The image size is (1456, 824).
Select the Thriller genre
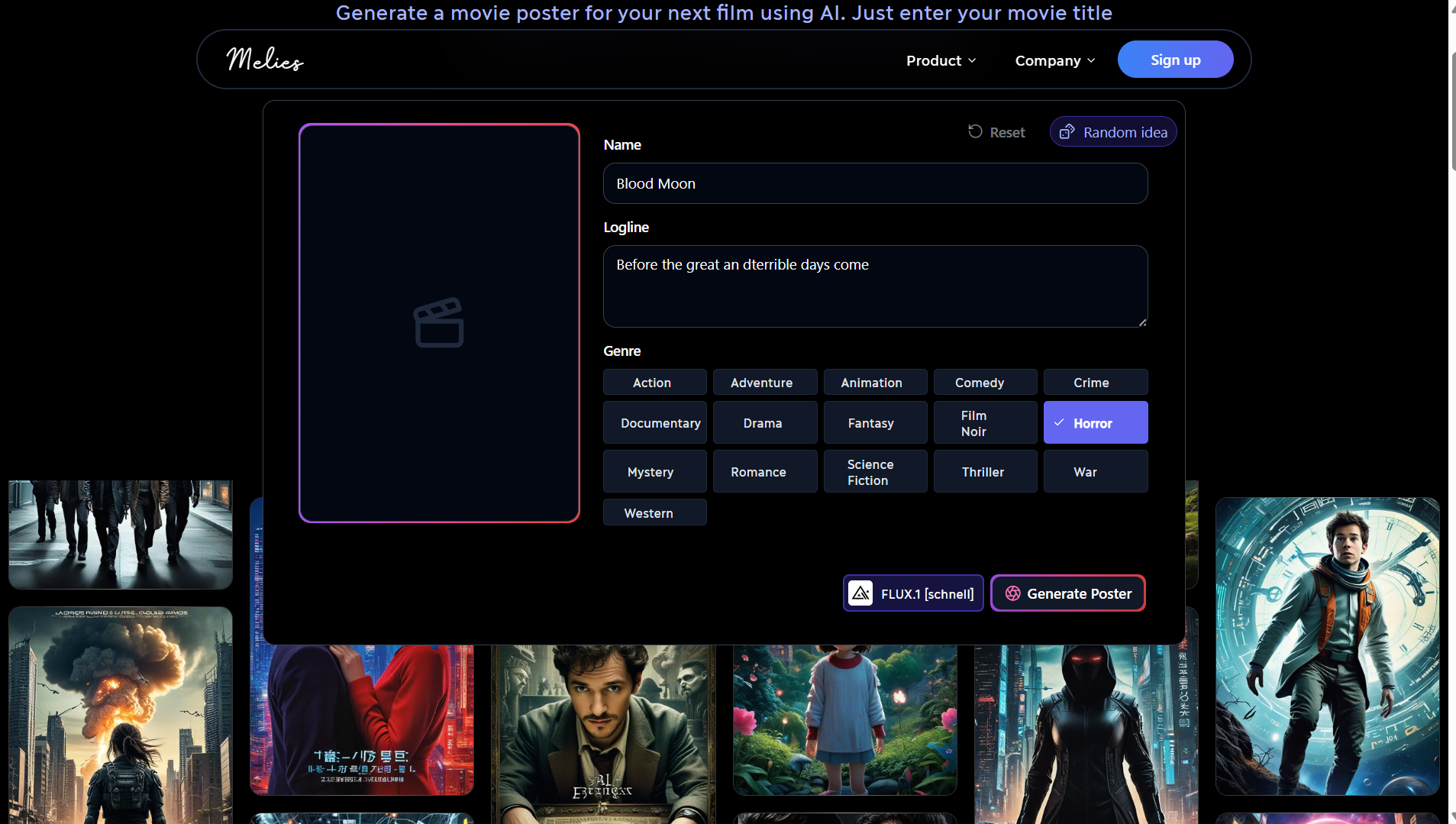coord(986,471)
